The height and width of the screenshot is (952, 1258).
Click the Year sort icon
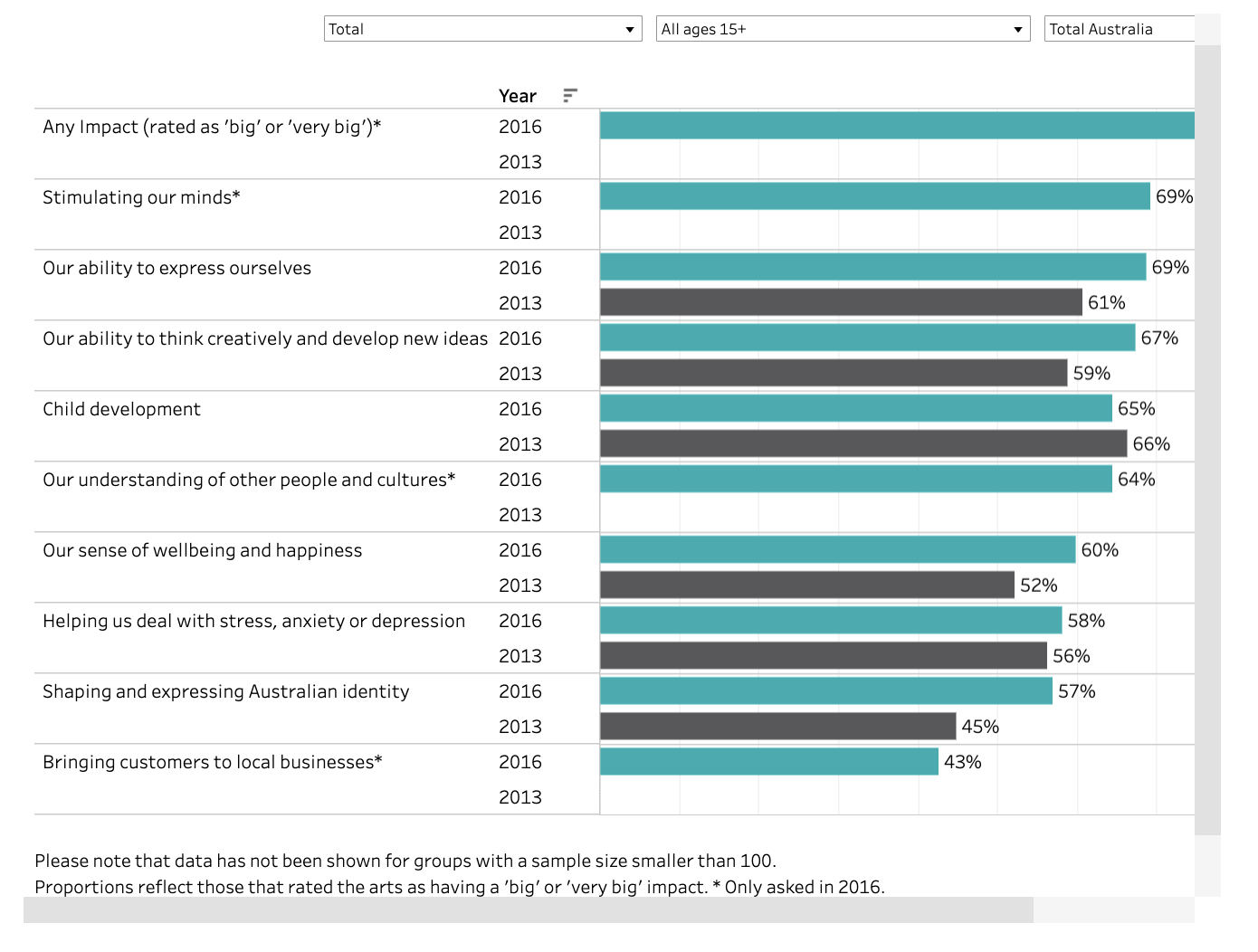coord(569,95)
